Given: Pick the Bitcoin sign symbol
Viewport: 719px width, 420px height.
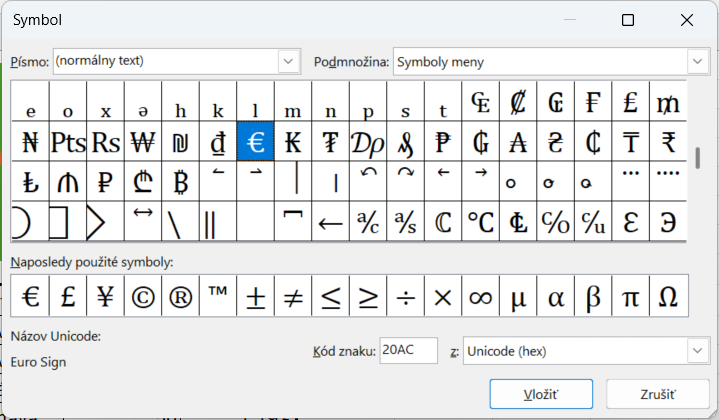Looking at the screenshot, I should point(181,181).
